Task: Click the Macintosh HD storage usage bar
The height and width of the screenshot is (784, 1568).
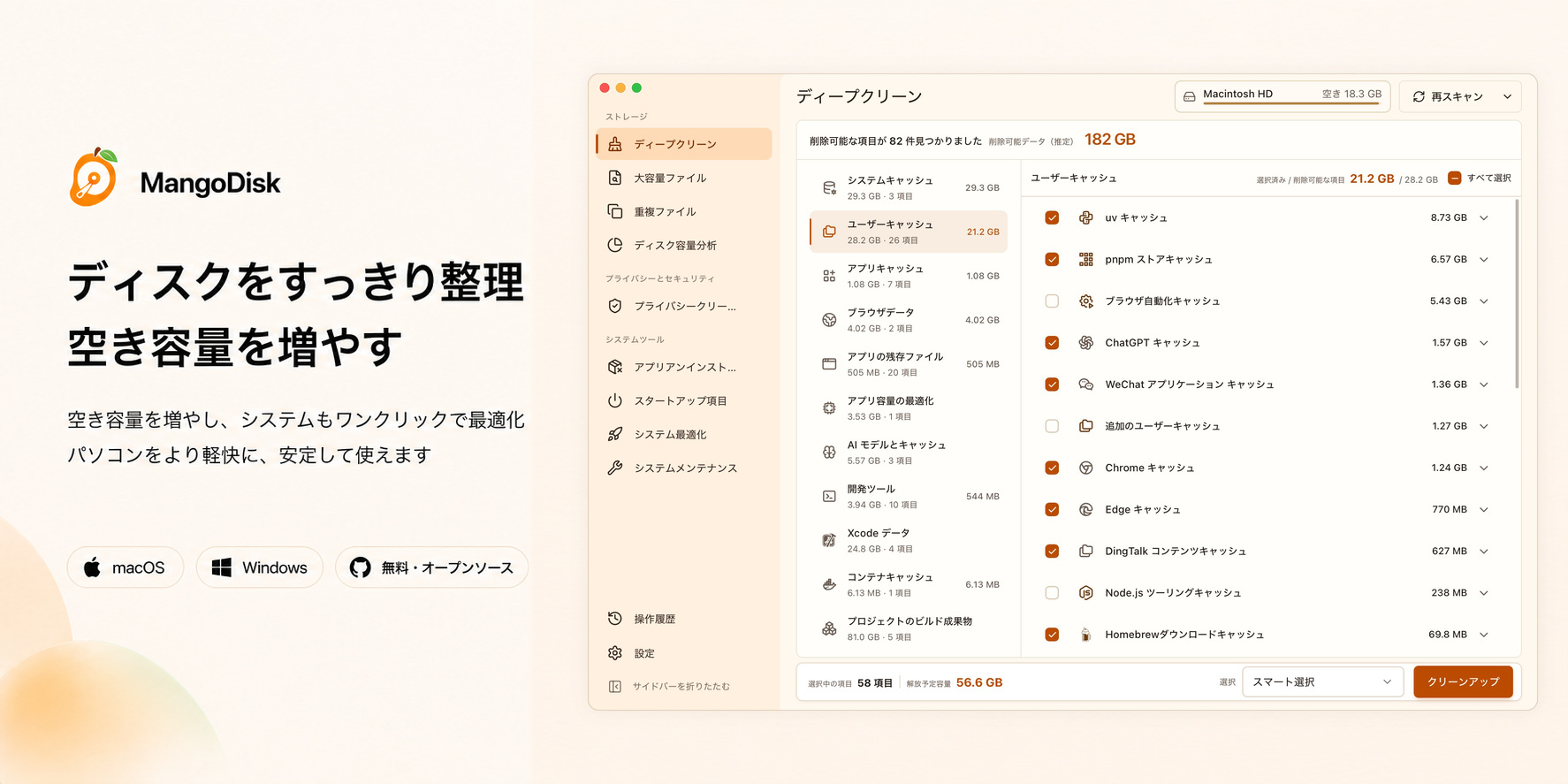Action: click(x=1291, y=104)
